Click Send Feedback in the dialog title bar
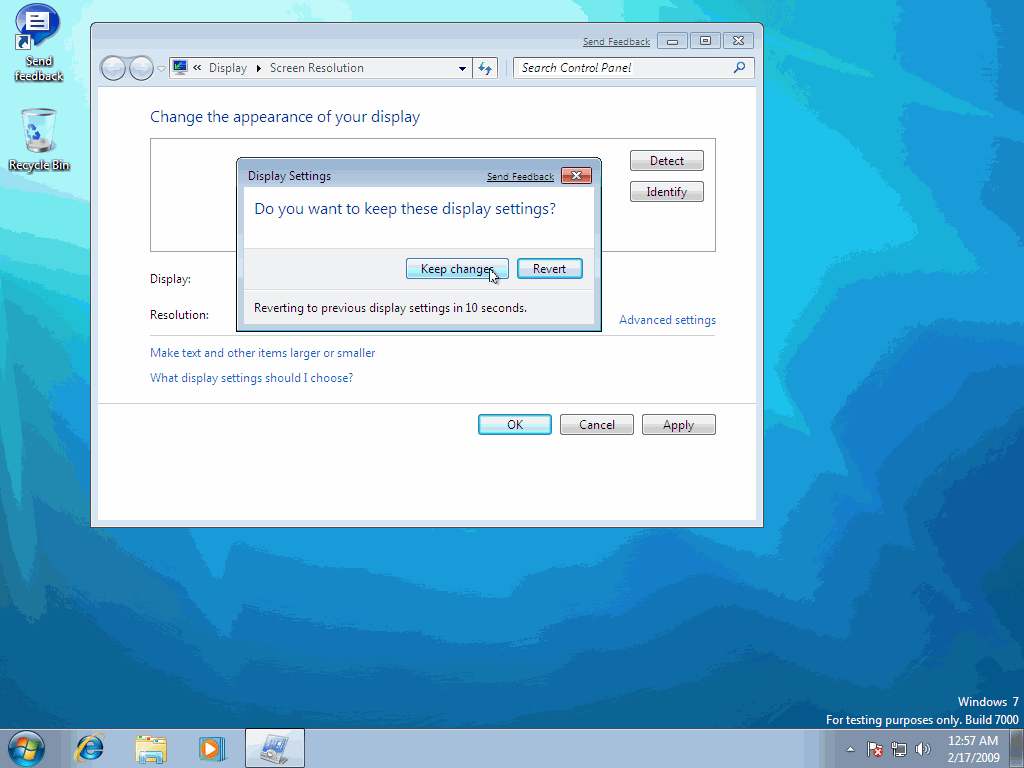Viewport: 1024px width, 768px height. coord(520,176)
